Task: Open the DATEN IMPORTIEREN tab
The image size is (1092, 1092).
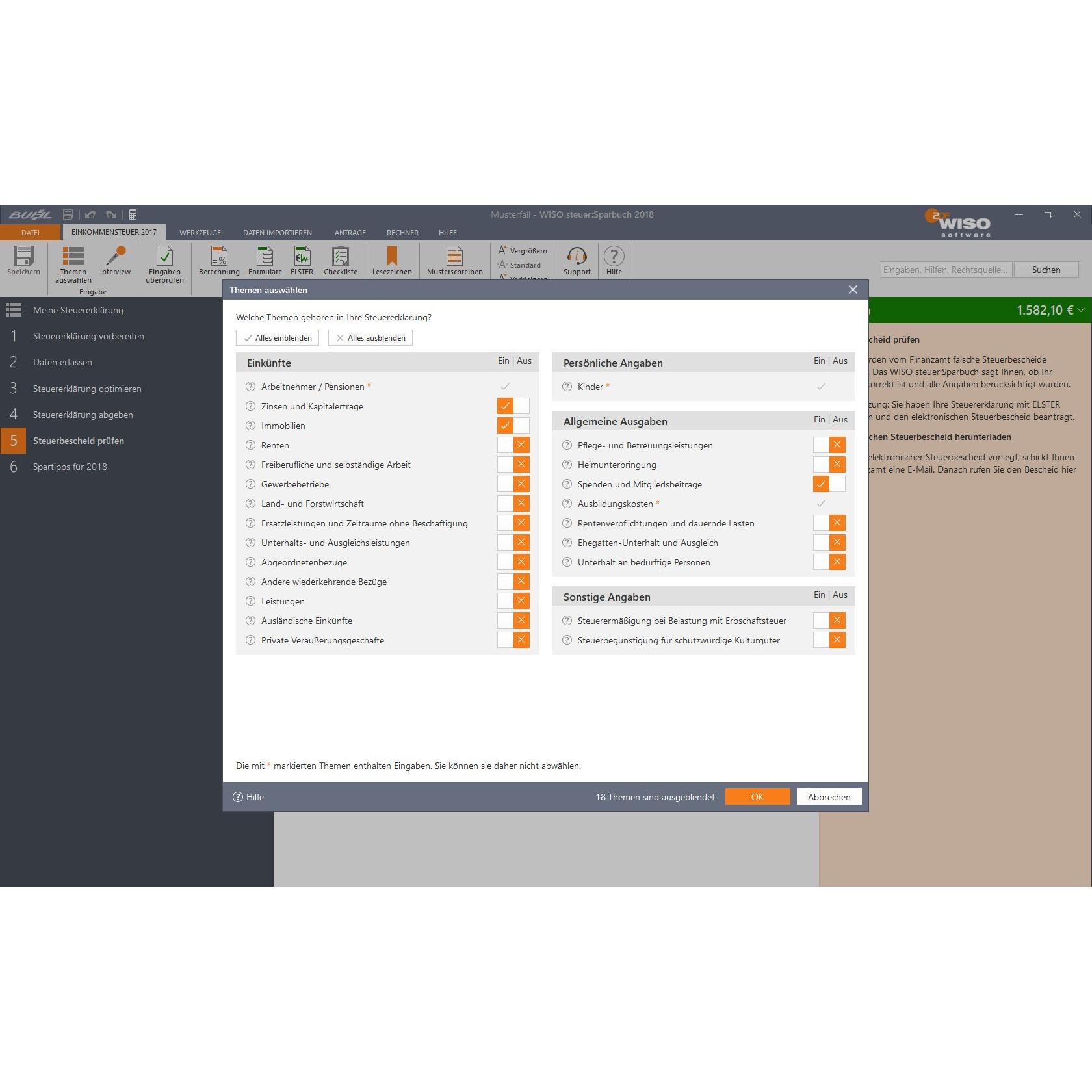Action: point(278,233)
